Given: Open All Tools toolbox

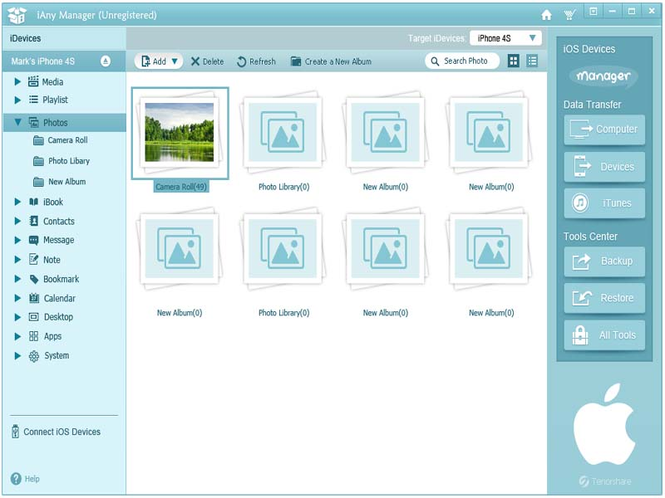Looking at the screenshot, I should (x=604, y=335).
